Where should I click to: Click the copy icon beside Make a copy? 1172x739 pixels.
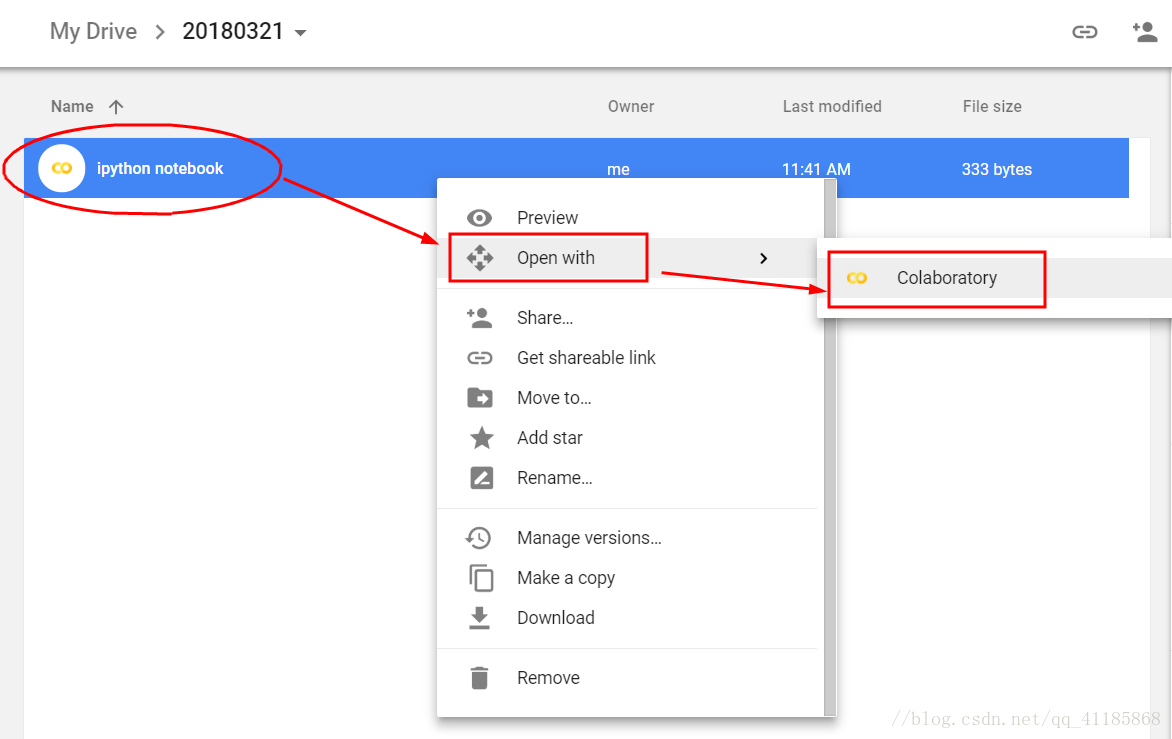point(481,578)
